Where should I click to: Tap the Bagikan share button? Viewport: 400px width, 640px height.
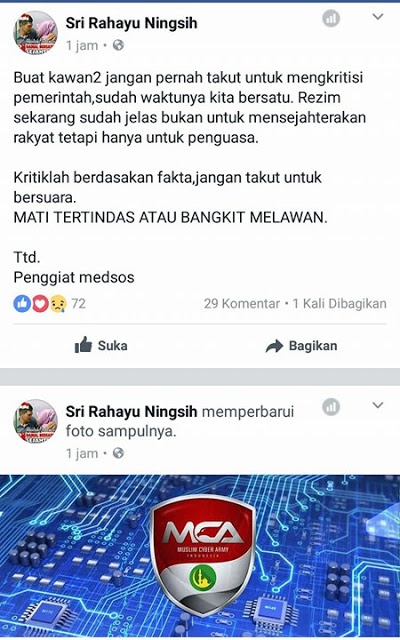click(301, 346)
